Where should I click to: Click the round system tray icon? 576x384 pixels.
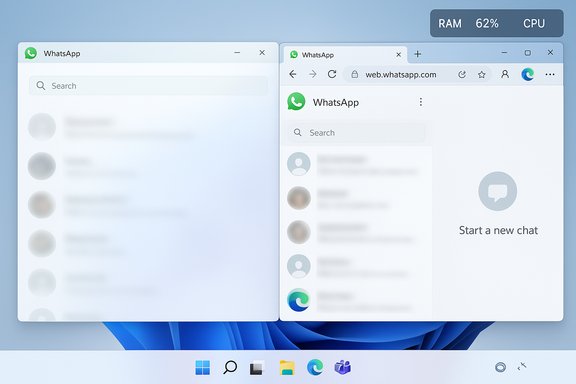click(500, 367)
